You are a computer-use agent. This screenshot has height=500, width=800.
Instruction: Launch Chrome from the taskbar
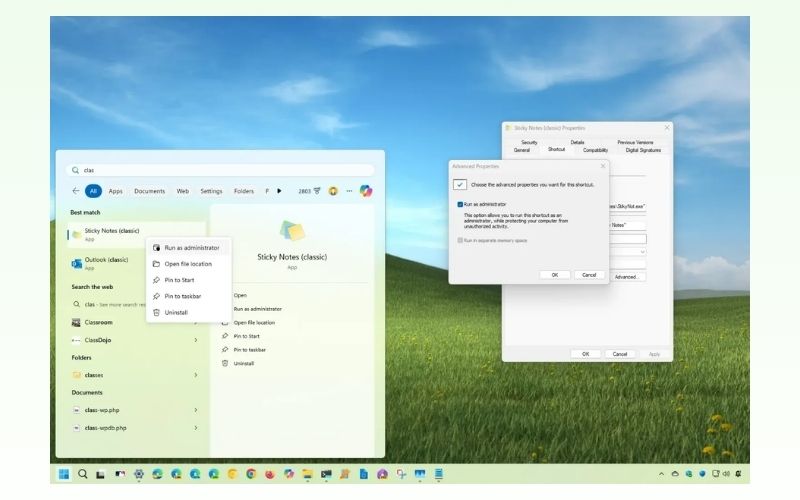tap(251, 474)
